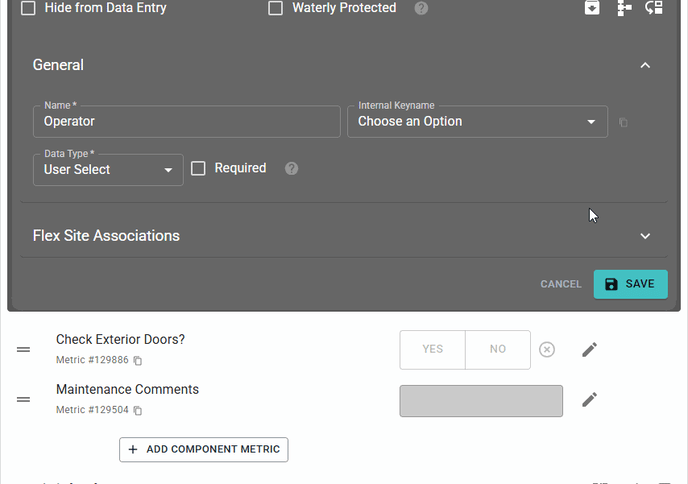688x484 pixels.
Task: Copy Metric #129886 ID
Action: coord(138,360)
